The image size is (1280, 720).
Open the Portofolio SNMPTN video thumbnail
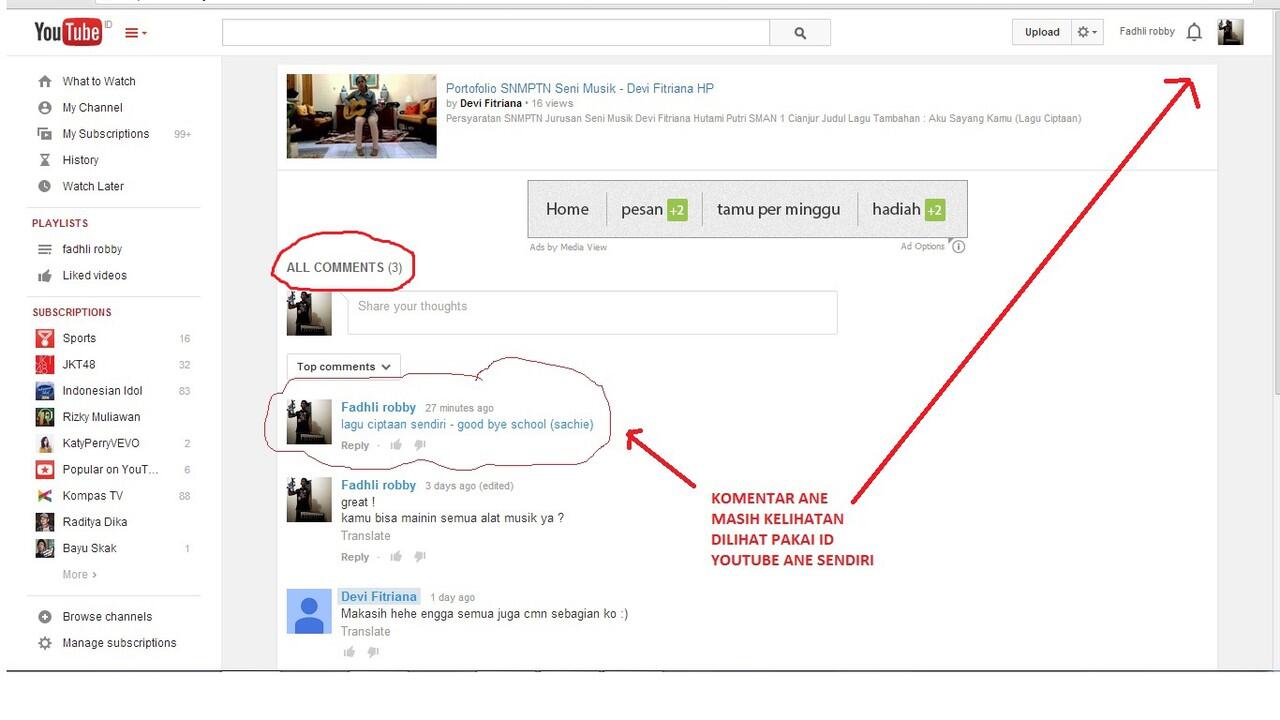pos(361,116)
